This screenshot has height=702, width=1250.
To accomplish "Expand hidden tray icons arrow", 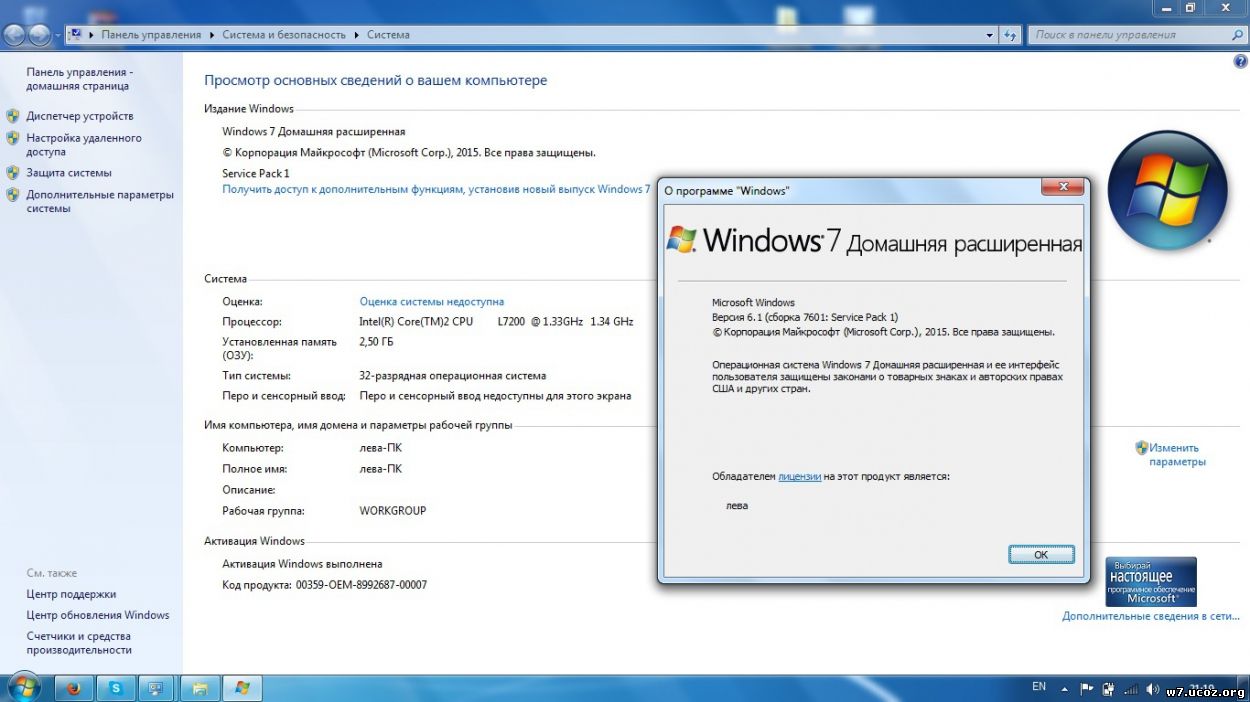I will [x=1064, y=688].
